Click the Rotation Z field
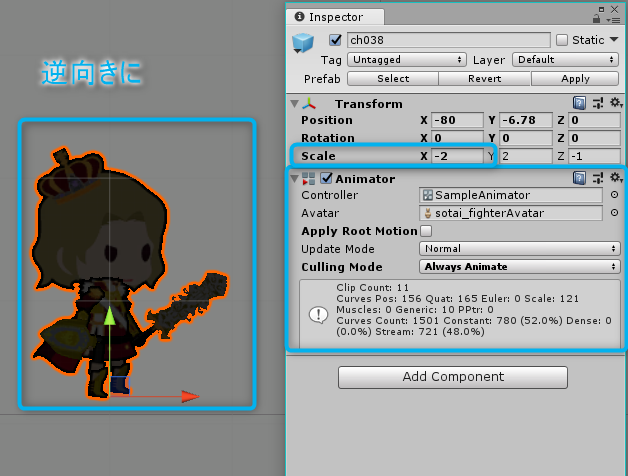Screen dimensions: 628x476 pos(594,138)
